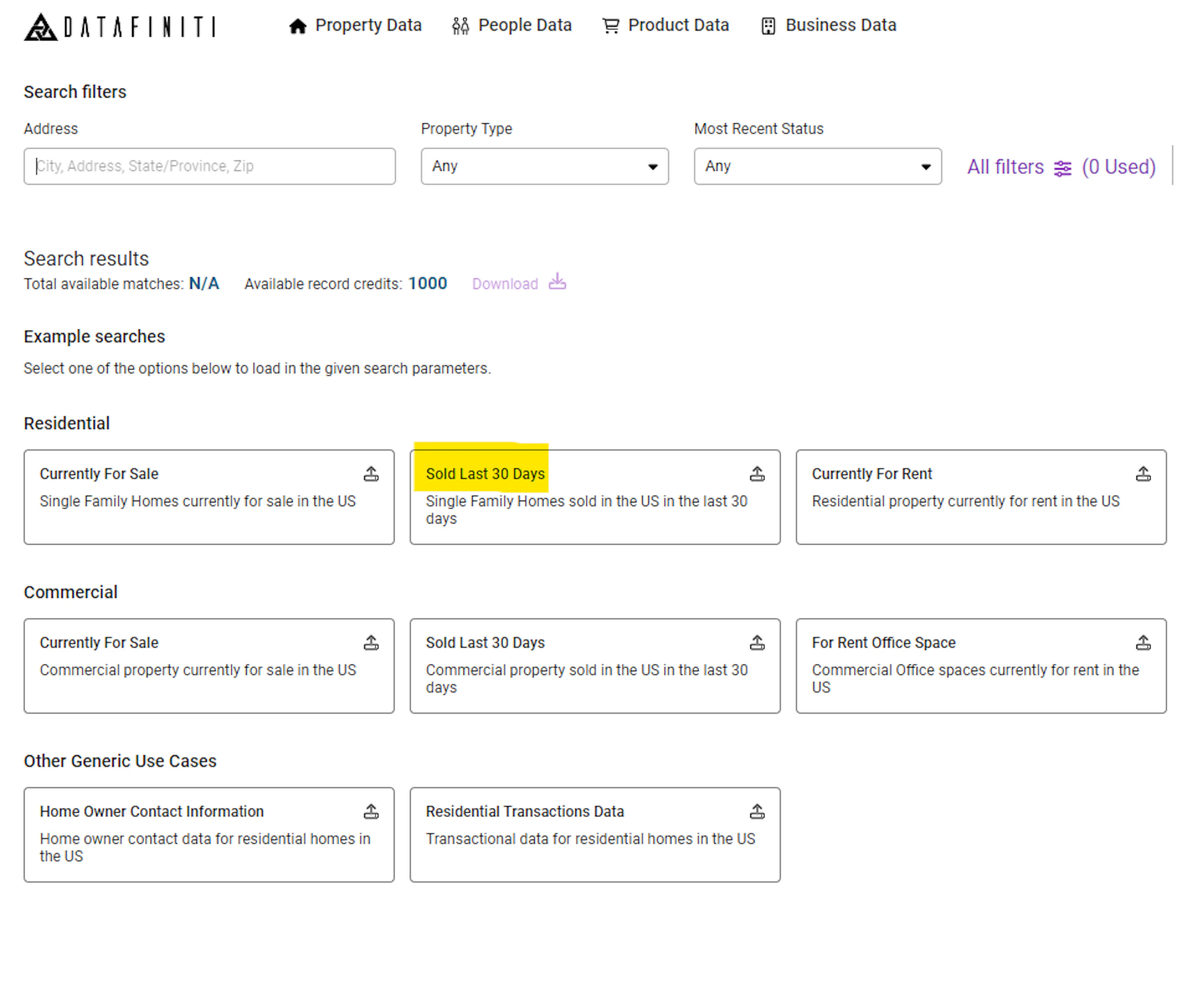Export the Residential Transactions Data search

pos(757,811)
